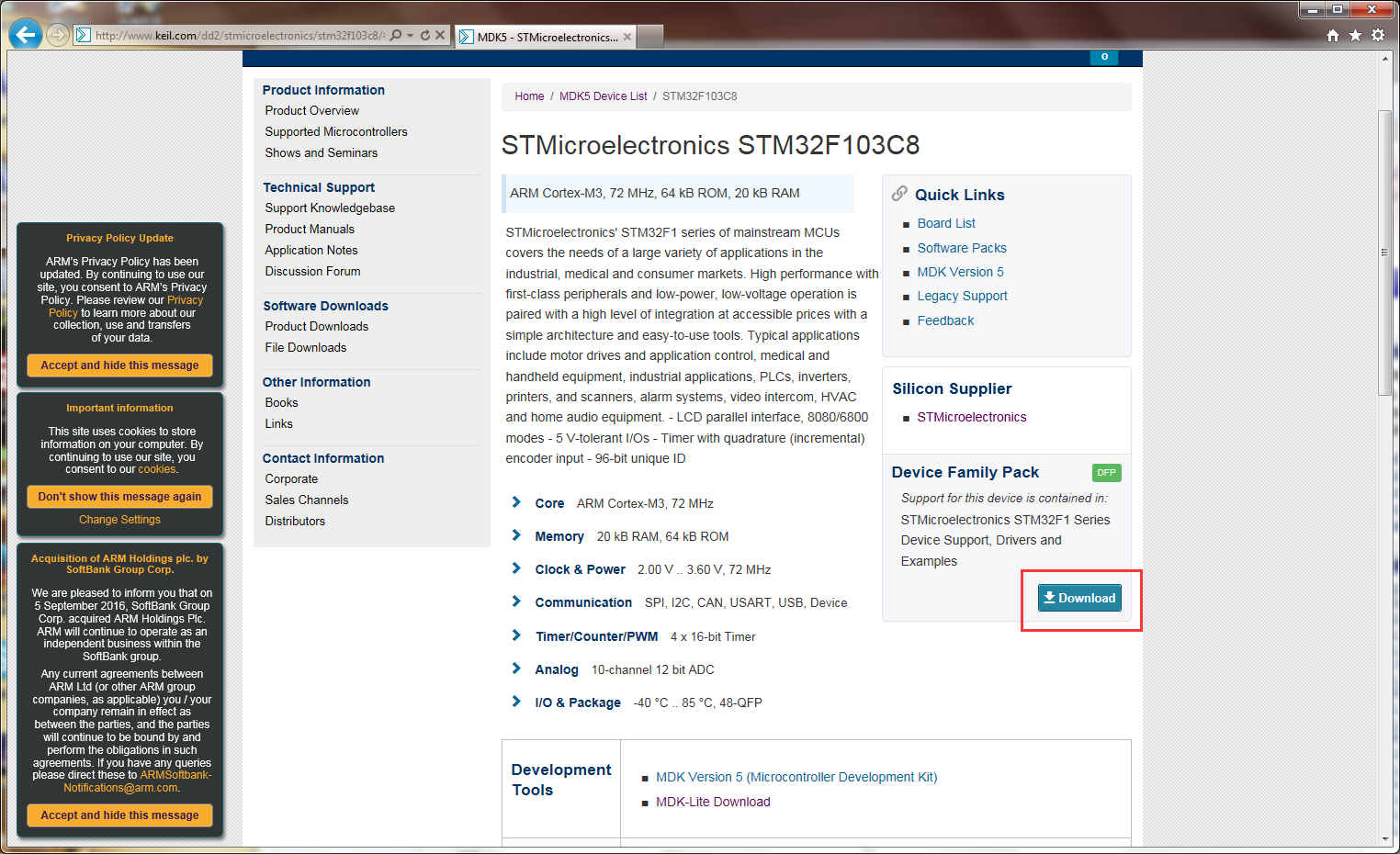Open the STMicroelectronics silicon supplier link
1400x854 pixels.
click(x=972, y=417)
